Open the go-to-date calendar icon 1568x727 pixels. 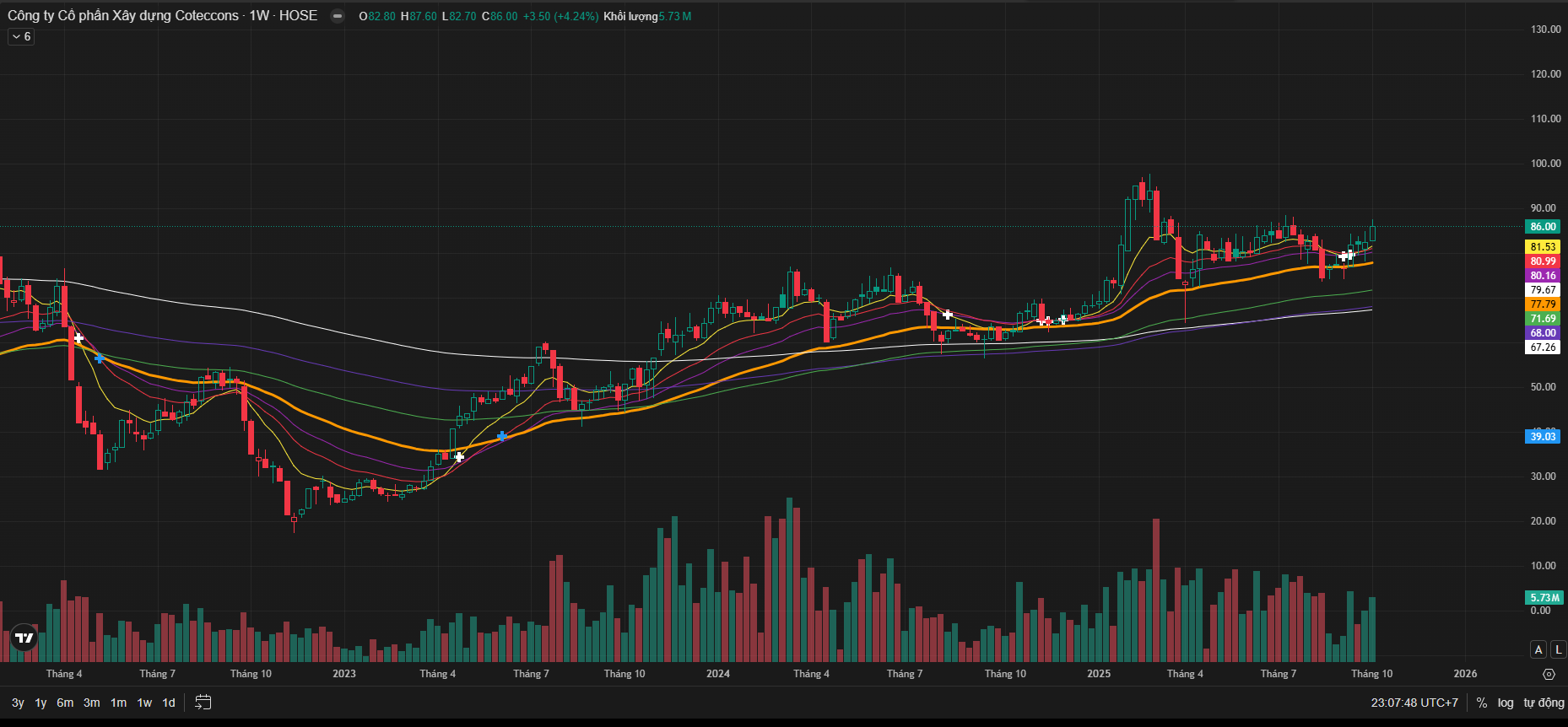(x=203, y=703)
